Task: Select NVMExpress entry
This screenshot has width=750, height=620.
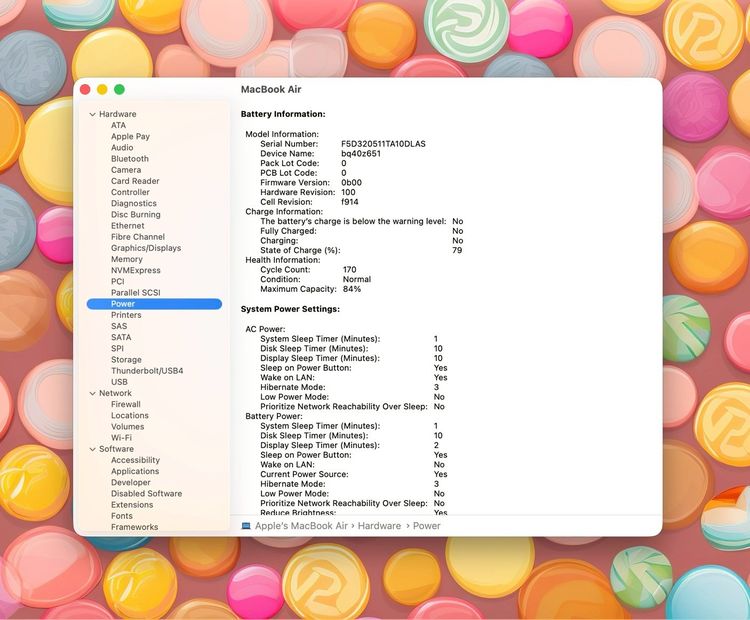Action: point(136,270)
